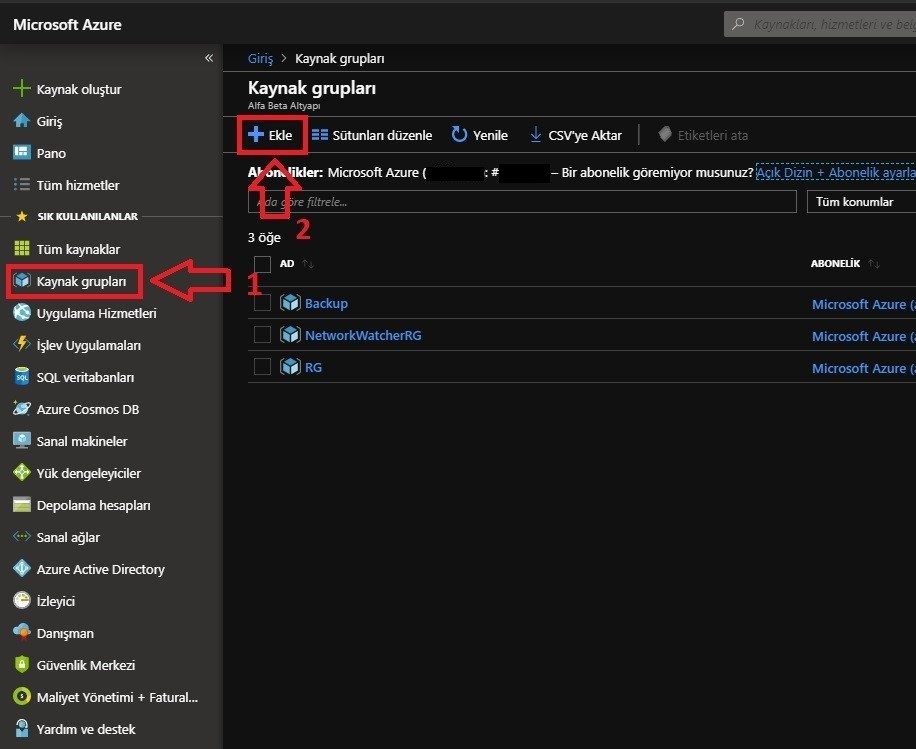
Task: Open the Azure Active Directory icon
Action: (x=22, y=568)
